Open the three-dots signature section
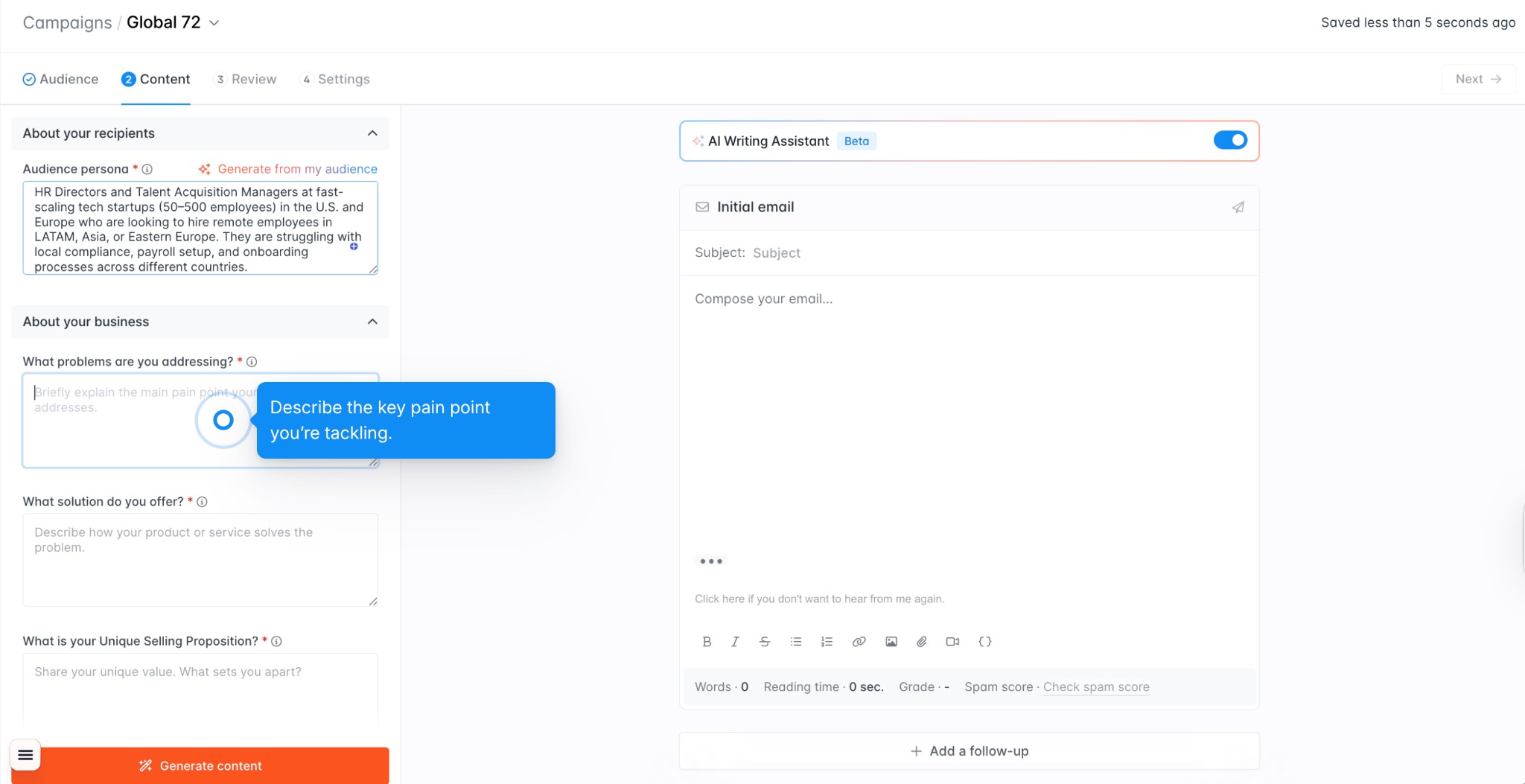The image size is (1525, 784). coord(711,561)
